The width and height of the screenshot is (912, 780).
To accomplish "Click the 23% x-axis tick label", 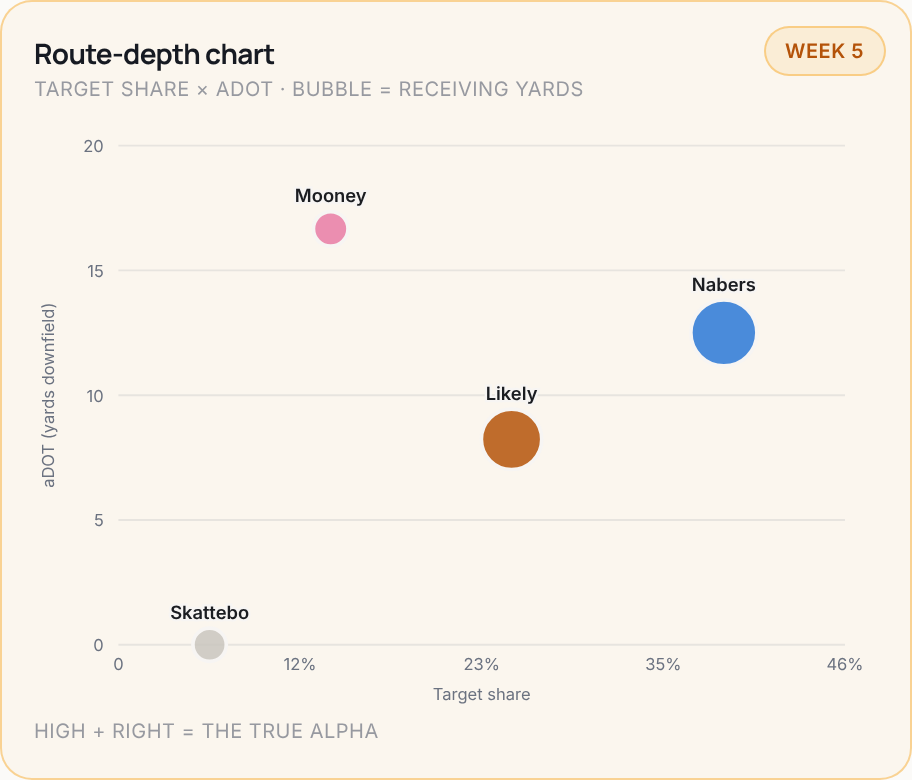I will 481,664.
